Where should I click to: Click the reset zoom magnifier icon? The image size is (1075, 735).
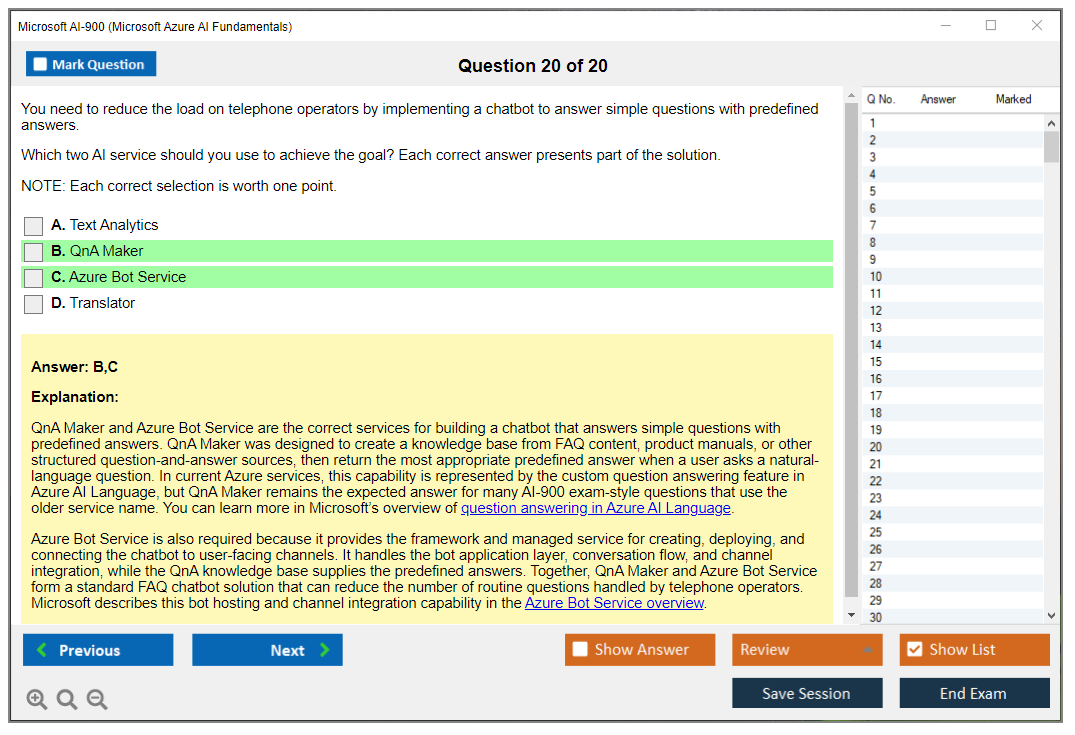[67, 699]
